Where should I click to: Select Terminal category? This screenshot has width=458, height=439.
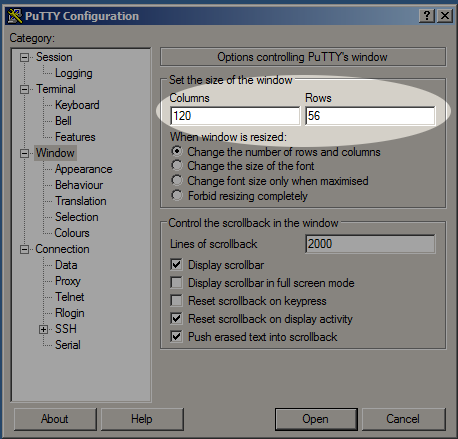point(56,89)
